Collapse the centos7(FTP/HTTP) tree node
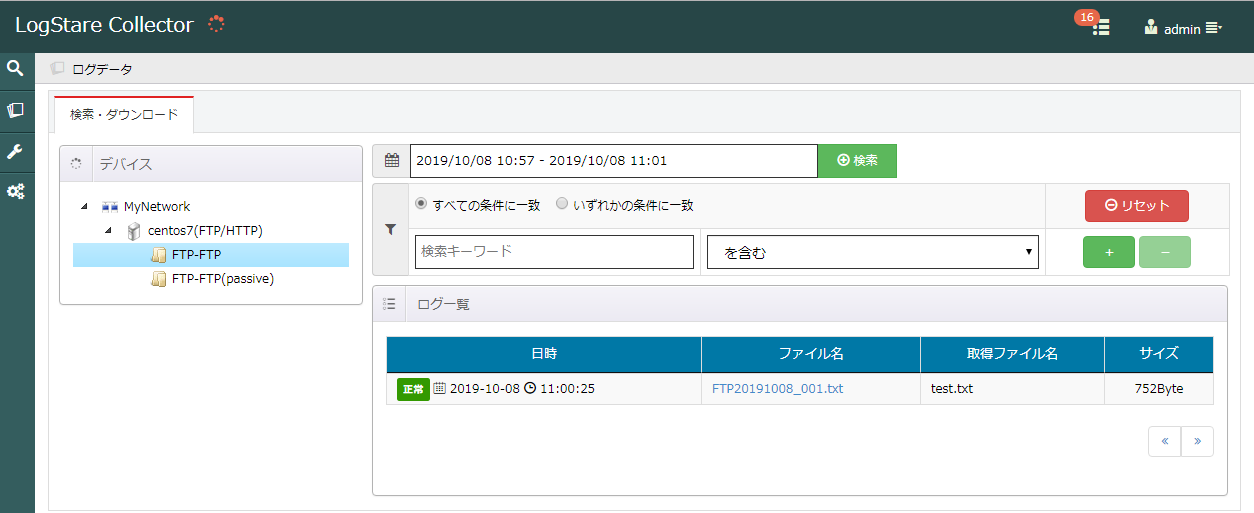 tap(109, 231)
